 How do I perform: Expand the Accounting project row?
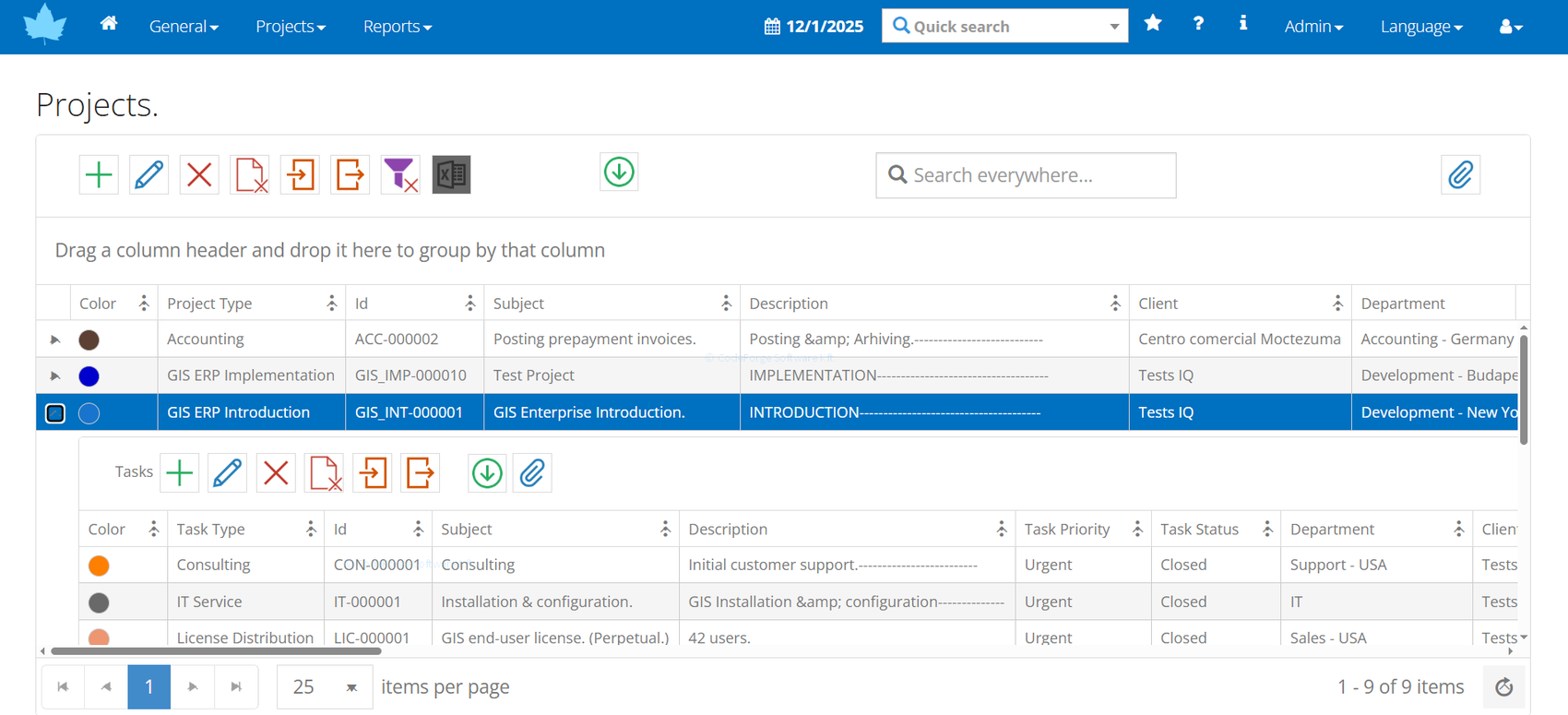click(55, 340)
